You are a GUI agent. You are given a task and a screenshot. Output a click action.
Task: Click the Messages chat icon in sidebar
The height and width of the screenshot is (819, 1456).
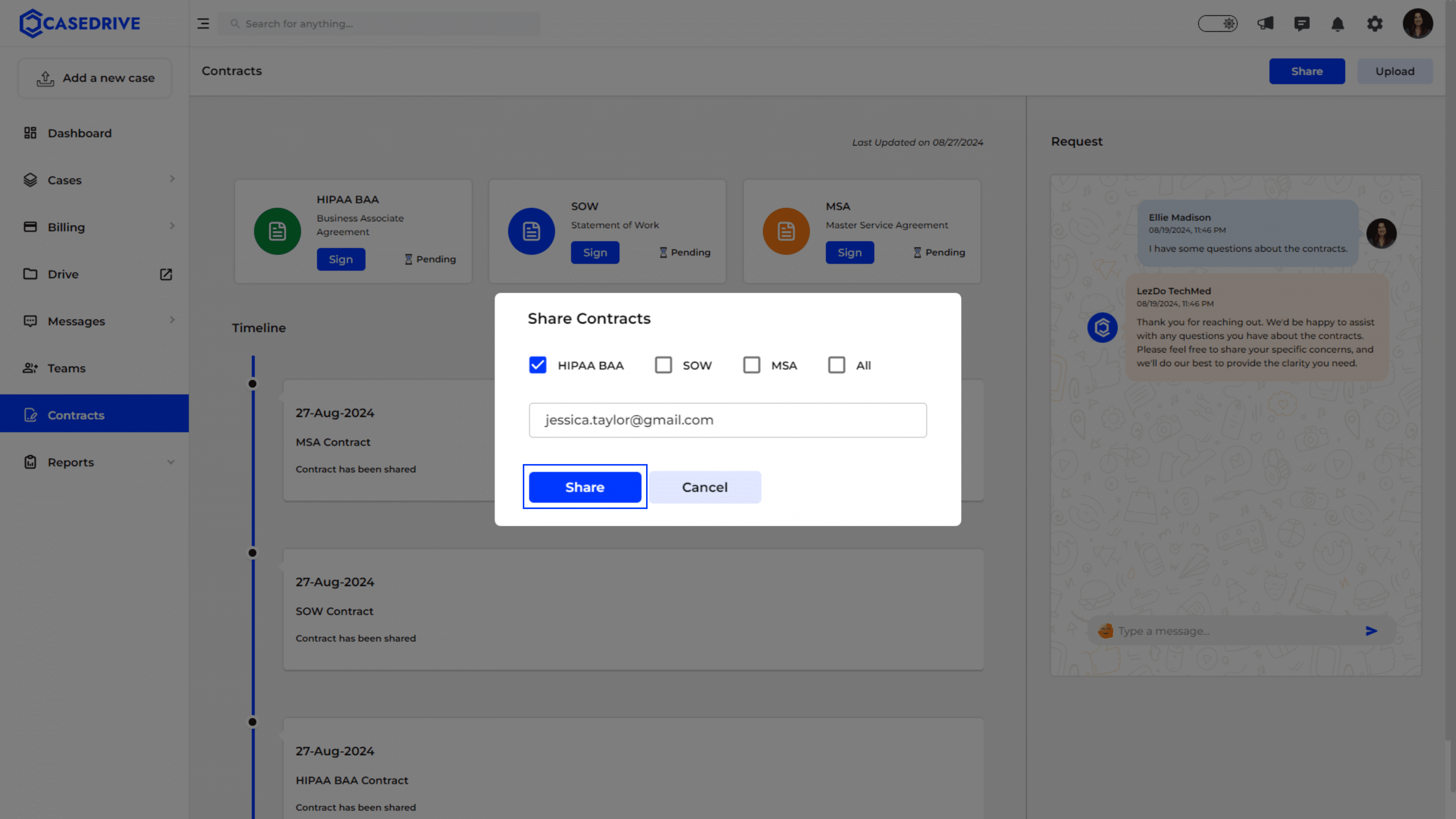[x=30, y=321]
